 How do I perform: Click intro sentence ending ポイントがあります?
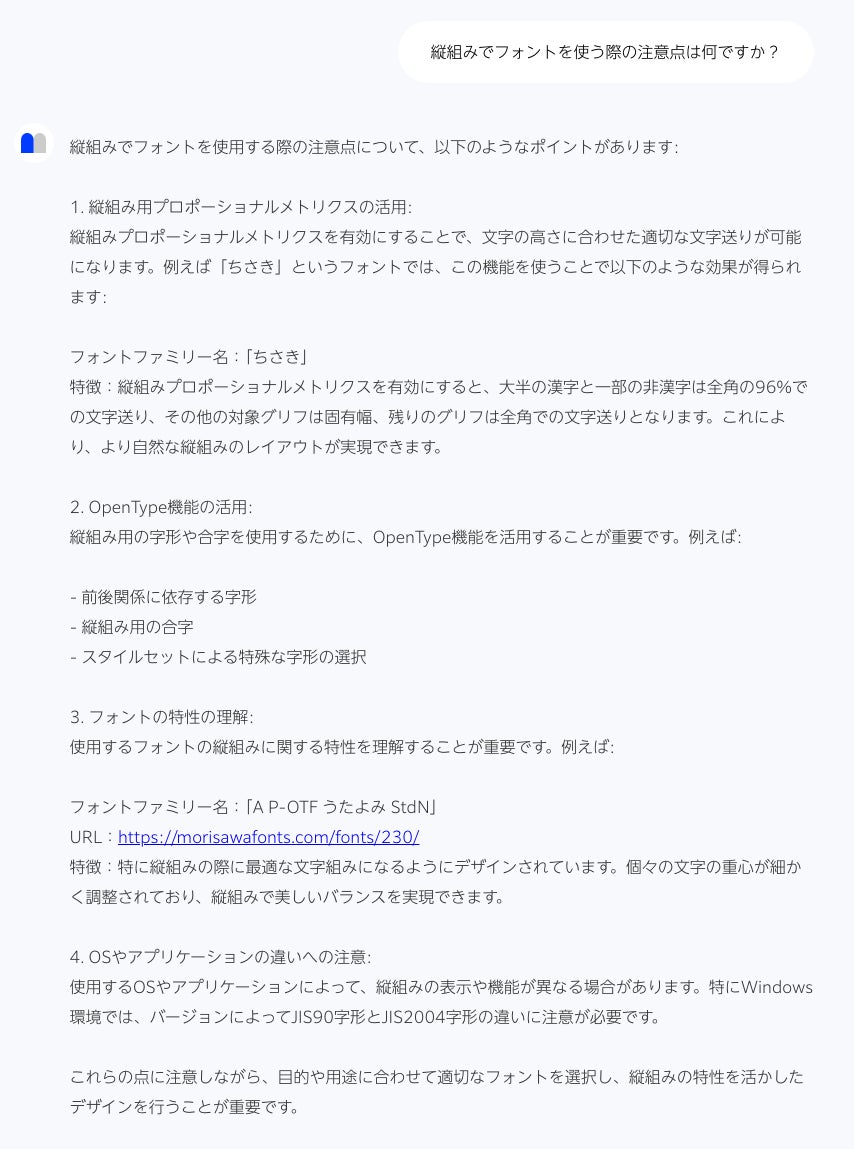coord(374,147)
